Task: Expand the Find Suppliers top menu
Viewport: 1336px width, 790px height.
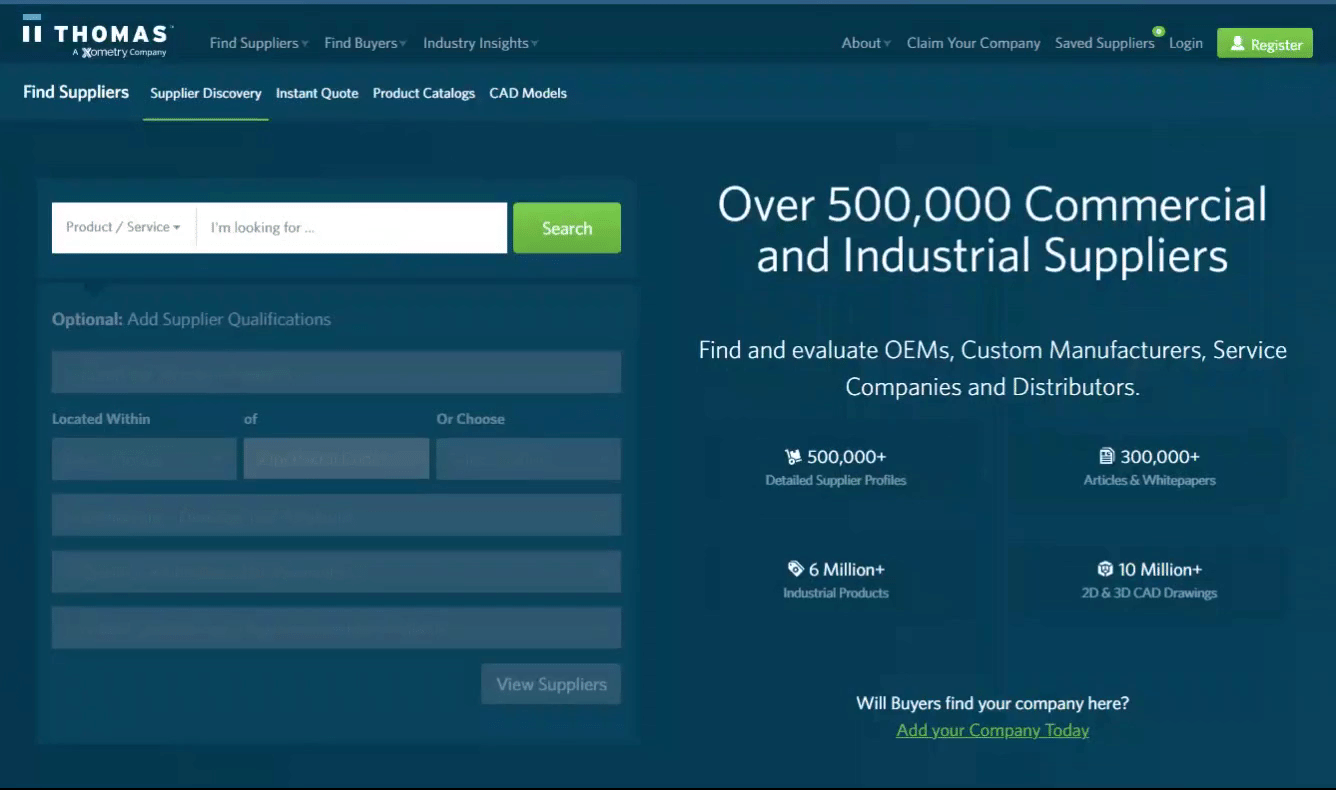Action: [259, 43]
